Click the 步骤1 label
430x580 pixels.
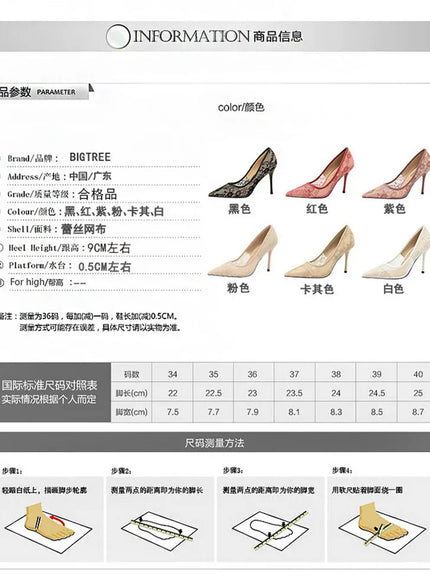[x=12, y=471]
